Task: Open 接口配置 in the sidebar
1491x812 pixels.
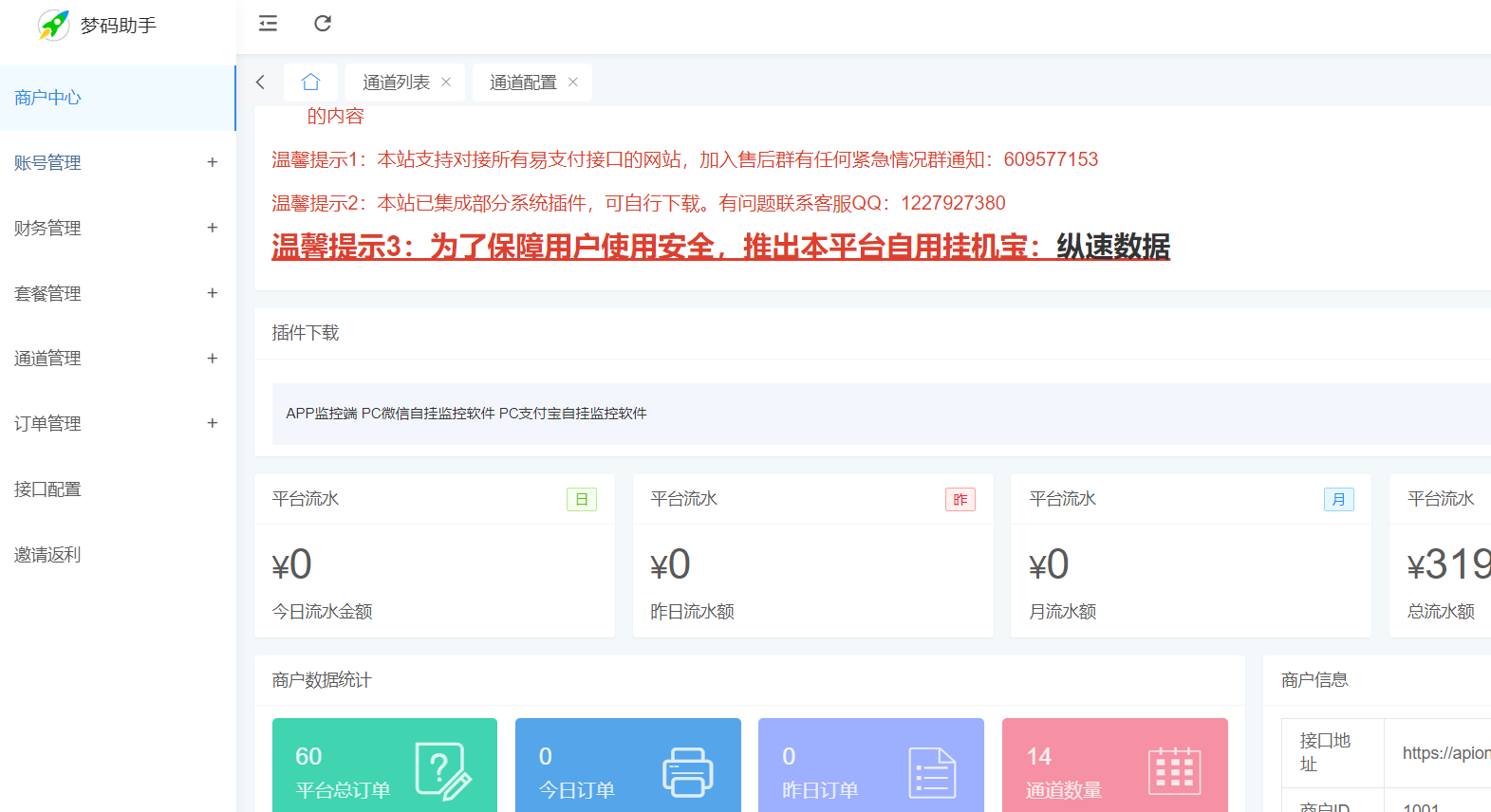Action: pyautogui.click(x=47, y=489)
